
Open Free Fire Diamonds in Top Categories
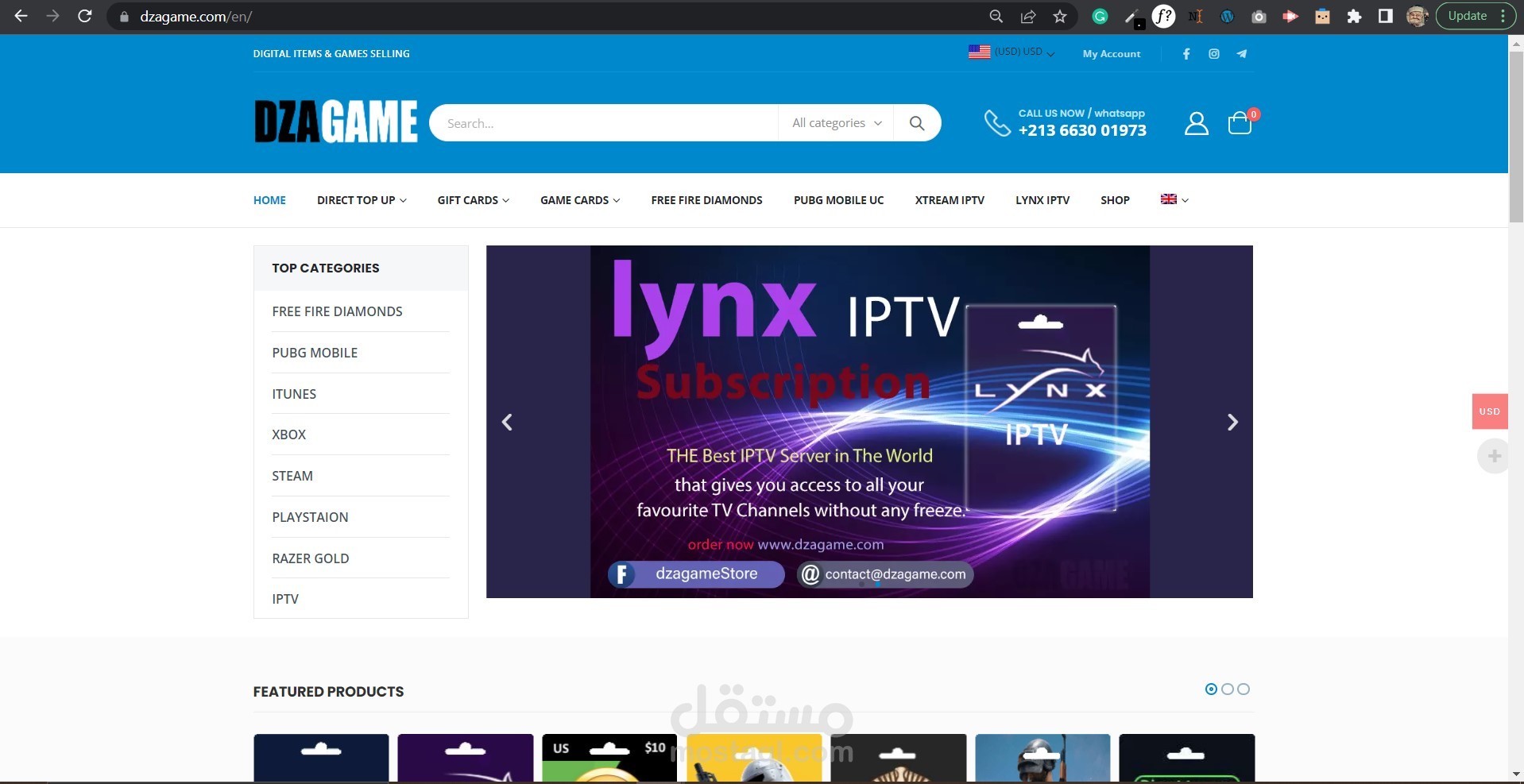(337, 311)
